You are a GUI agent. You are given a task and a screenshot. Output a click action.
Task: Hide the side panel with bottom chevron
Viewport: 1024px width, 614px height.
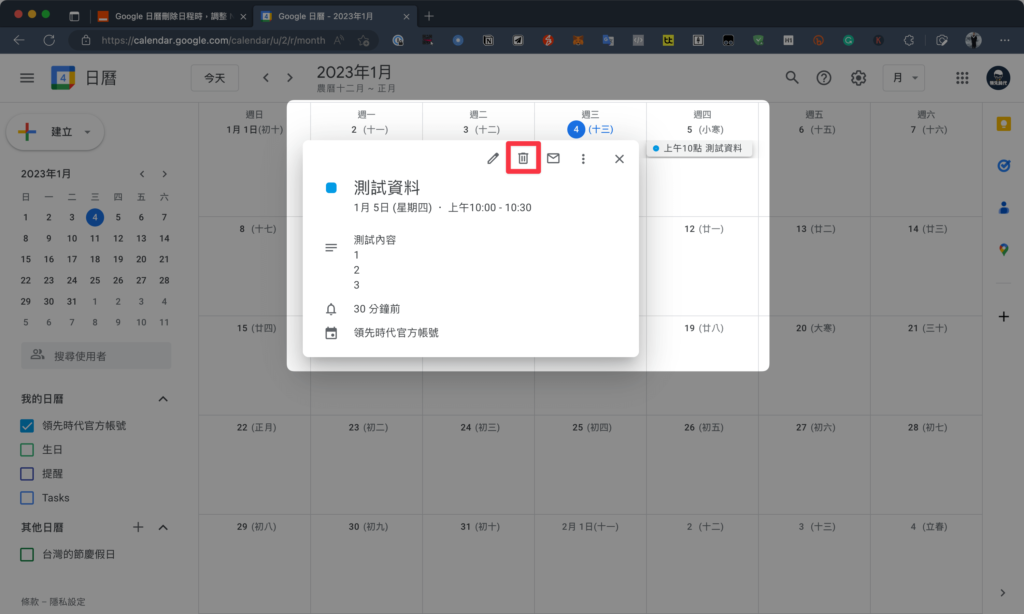pyautogui.click(x=1002, y=593)
